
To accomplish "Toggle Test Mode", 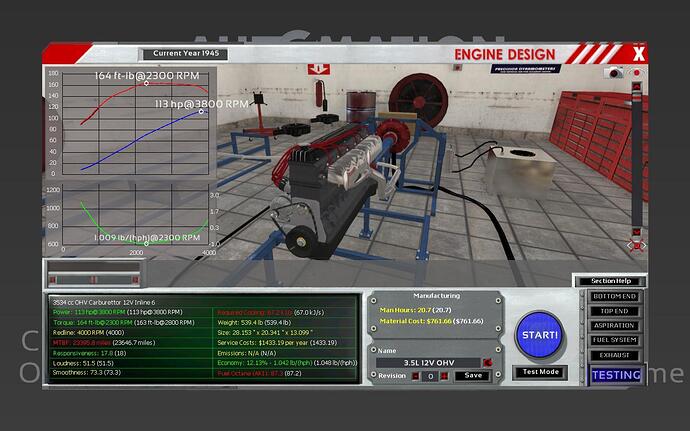I will click(539, 372).
